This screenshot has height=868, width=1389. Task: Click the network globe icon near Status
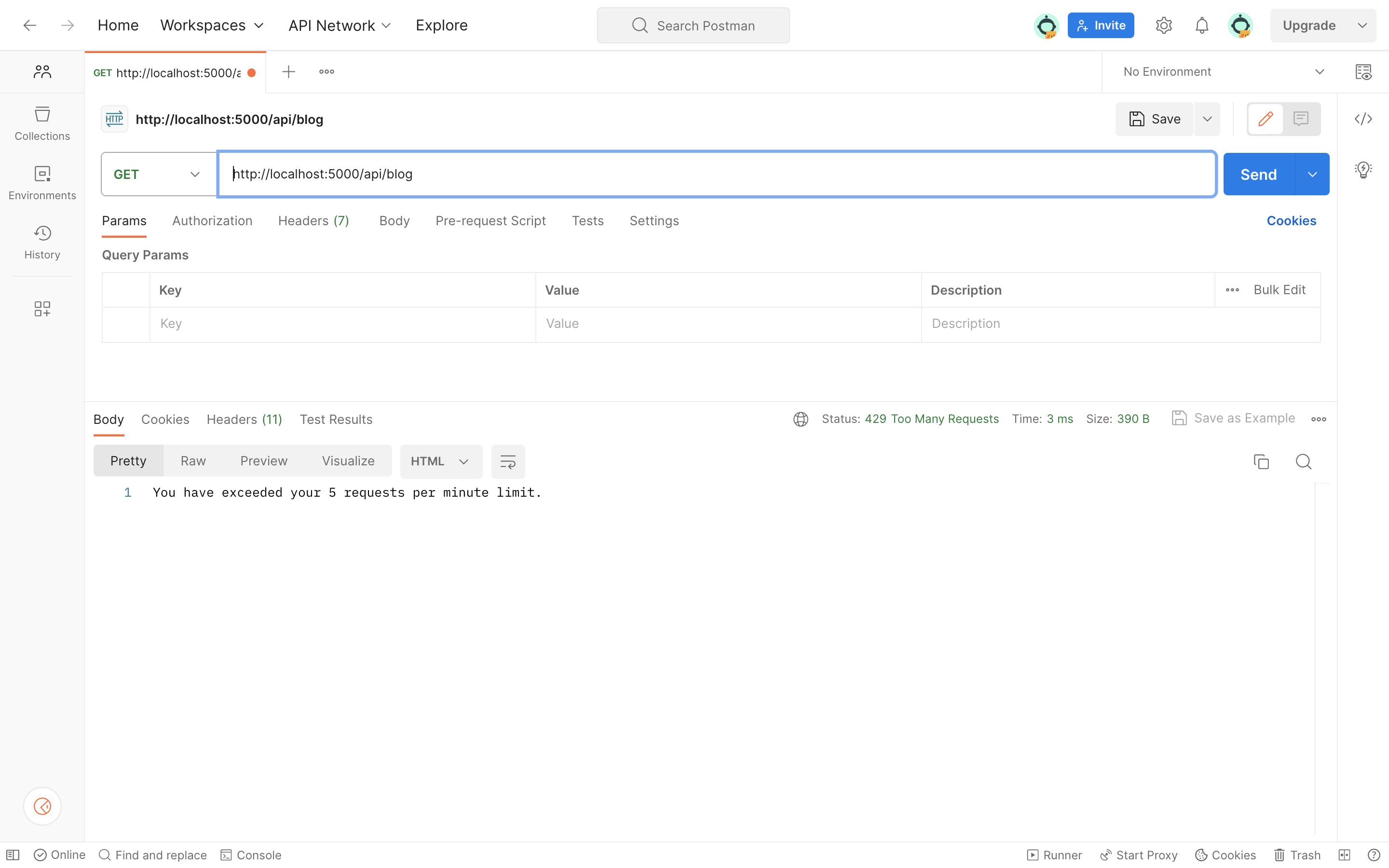tap(801, 419)
